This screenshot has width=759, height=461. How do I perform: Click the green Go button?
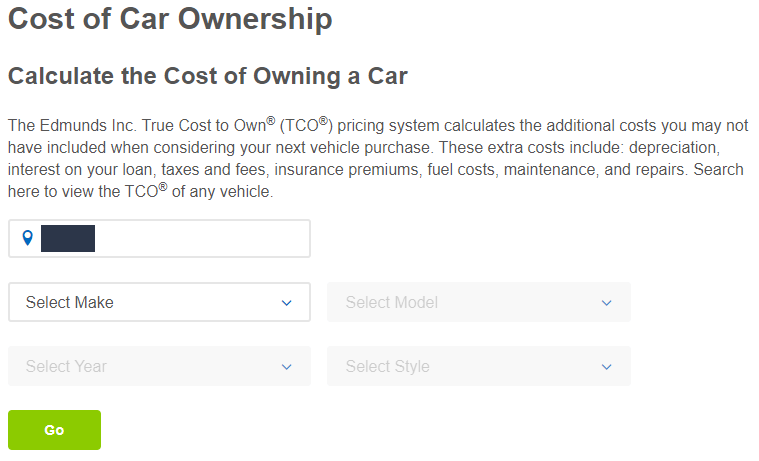pyautogui.click(x=54, y=430)
